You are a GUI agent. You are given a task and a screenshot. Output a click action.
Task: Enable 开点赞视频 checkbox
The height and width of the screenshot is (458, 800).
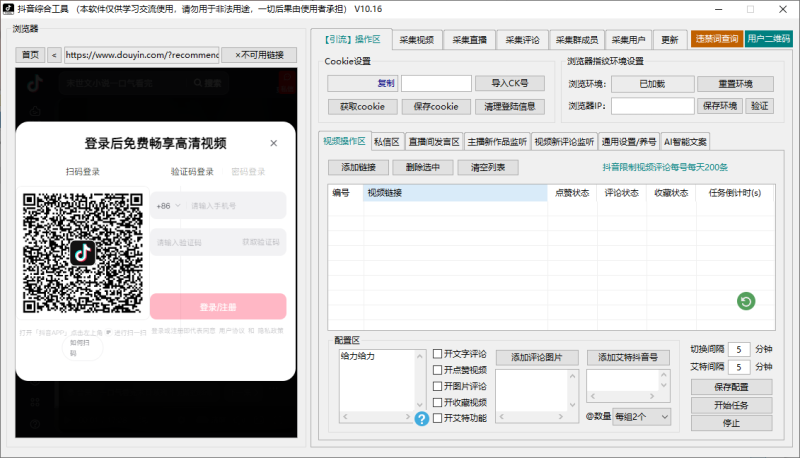point(437,370)
